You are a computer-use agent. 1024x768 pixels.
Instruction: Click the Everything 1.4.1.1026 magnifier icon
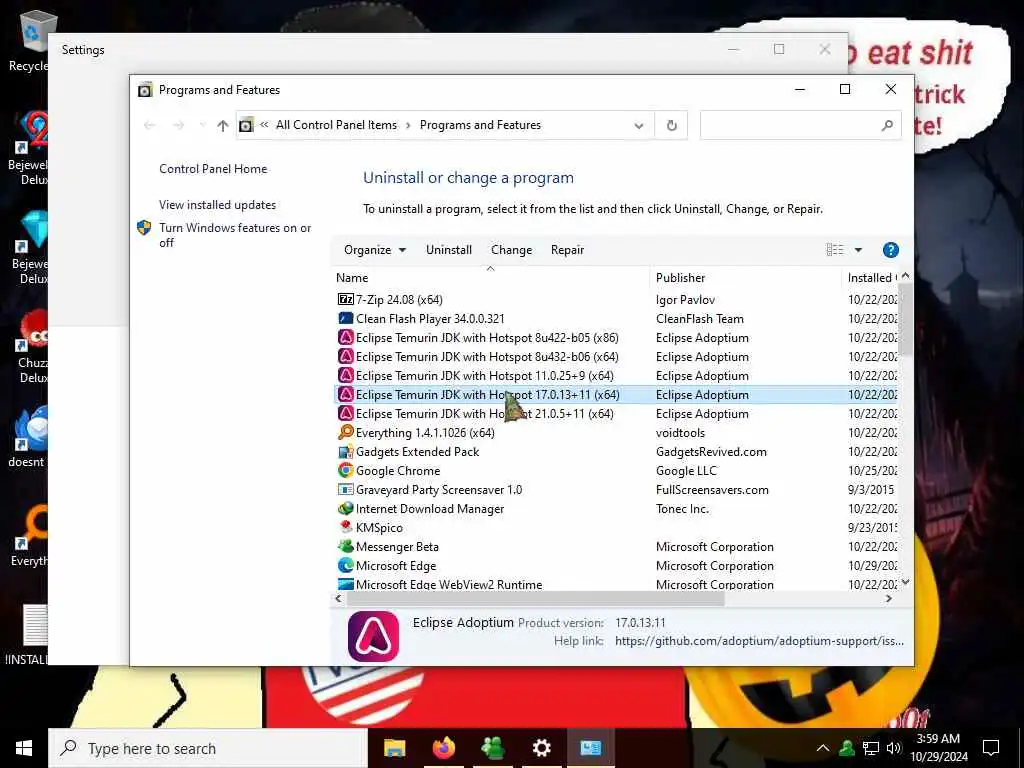[x=345, y=432]
